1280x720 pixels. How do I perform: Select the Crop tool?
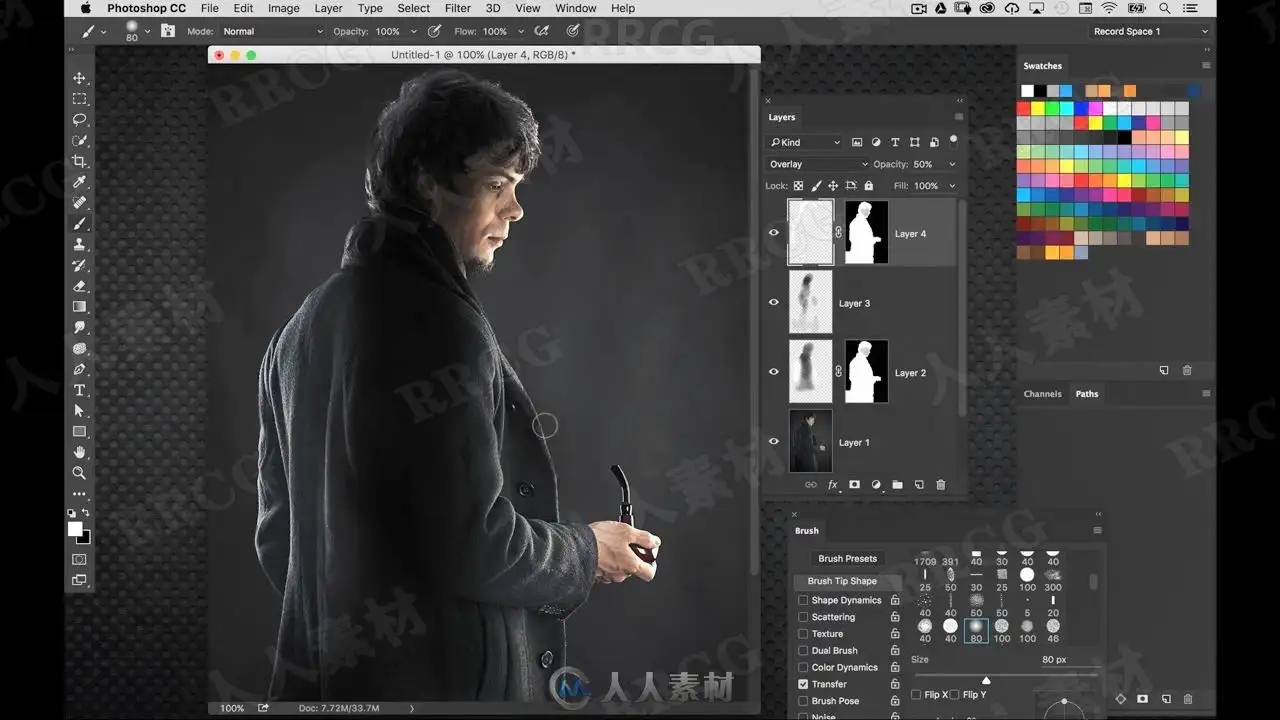(80, 162)
